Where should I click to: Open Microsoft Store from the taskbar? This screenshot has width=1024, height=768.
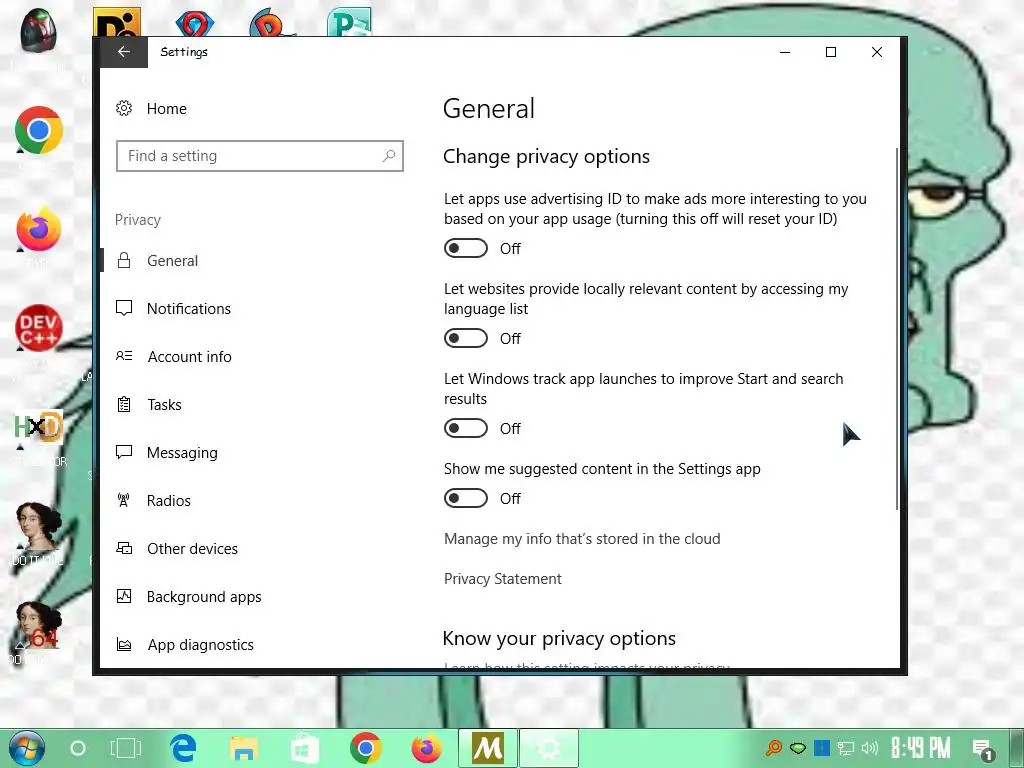click(304, 748)
